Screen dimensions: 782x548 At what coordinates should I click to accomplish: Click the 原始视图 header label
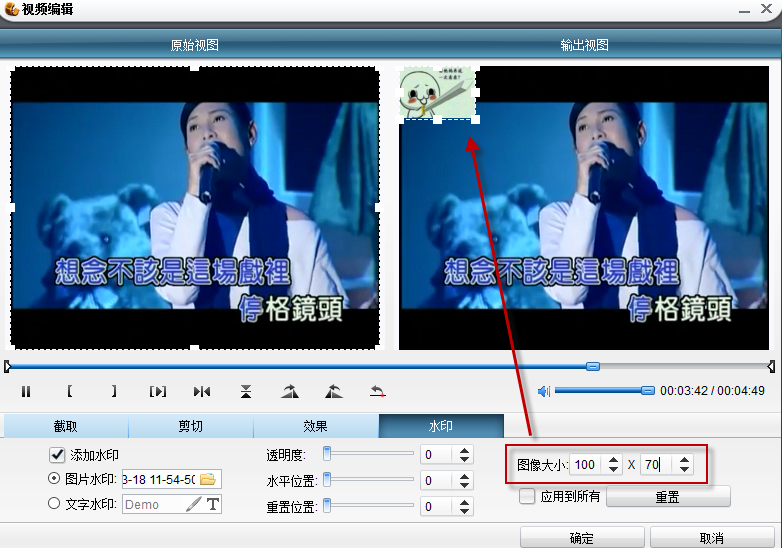click(x=195, y=45)
